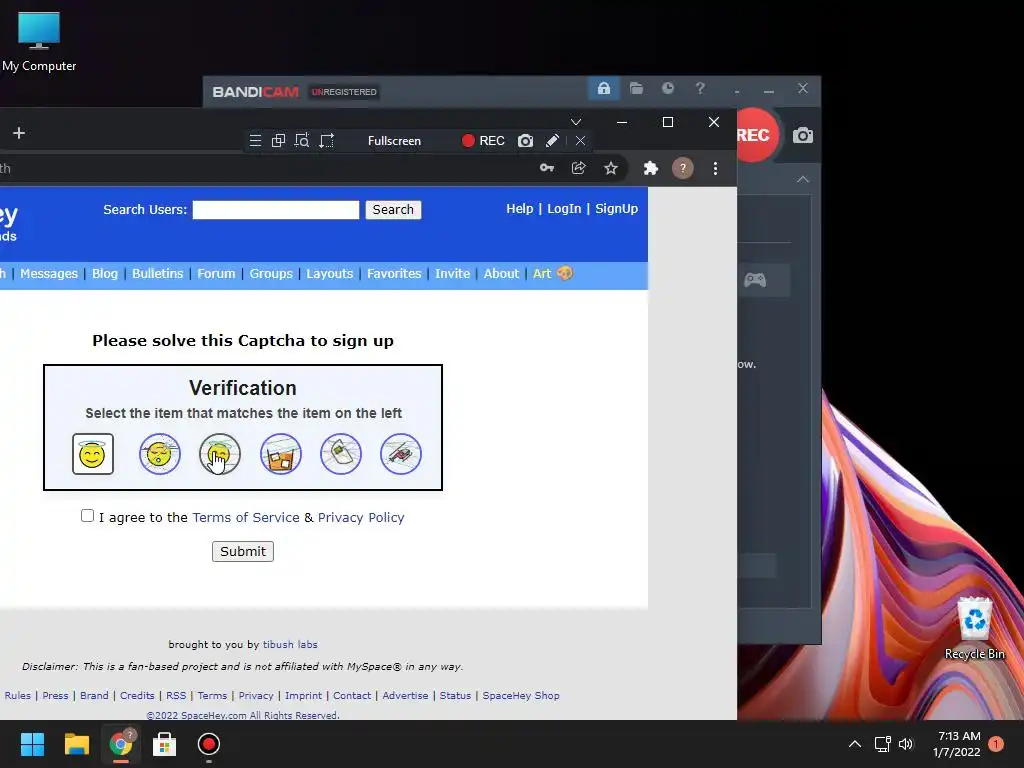Collapse Bandicam panel with up chevron
The image size is (1024, 768).
803,180
